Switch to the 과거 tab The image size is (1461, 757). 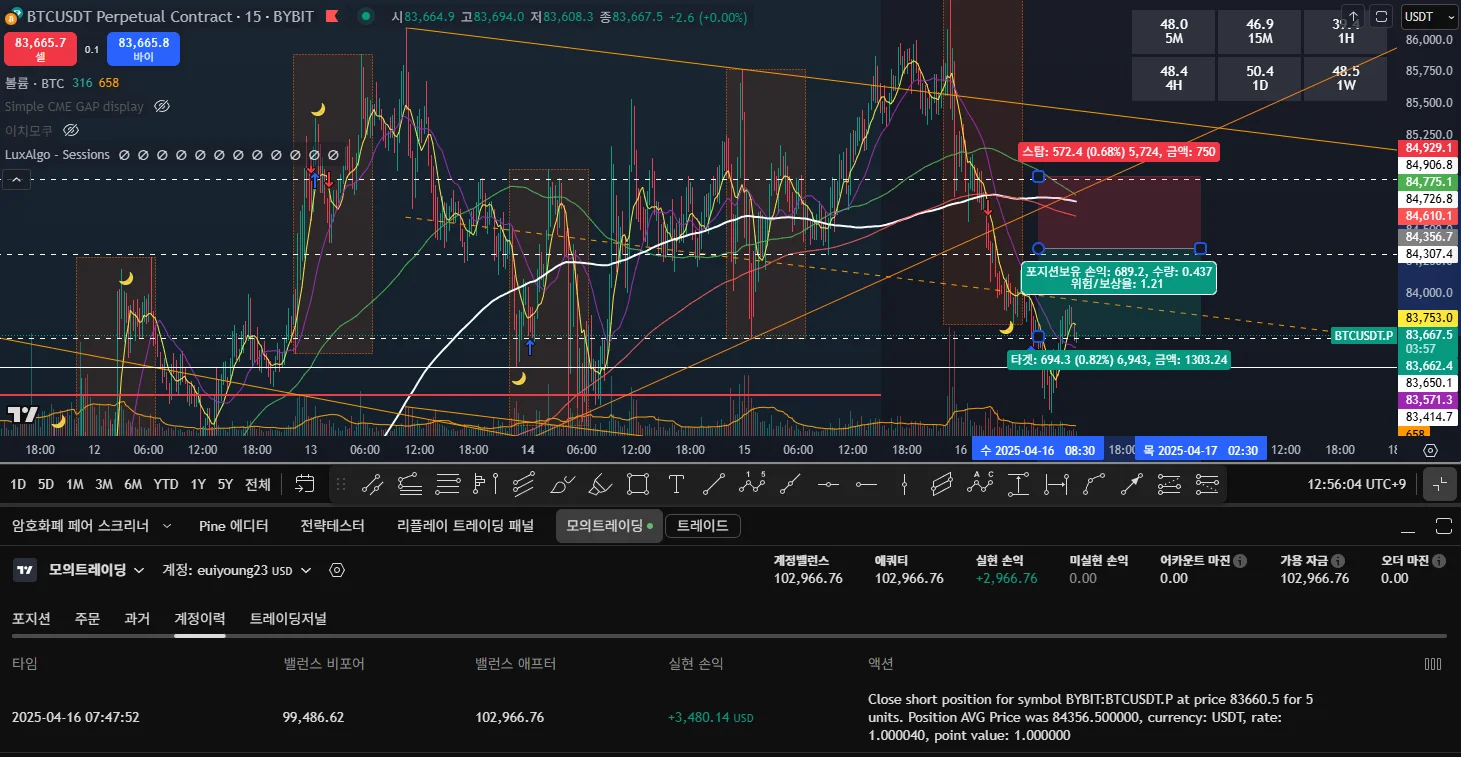pos(137,619)
